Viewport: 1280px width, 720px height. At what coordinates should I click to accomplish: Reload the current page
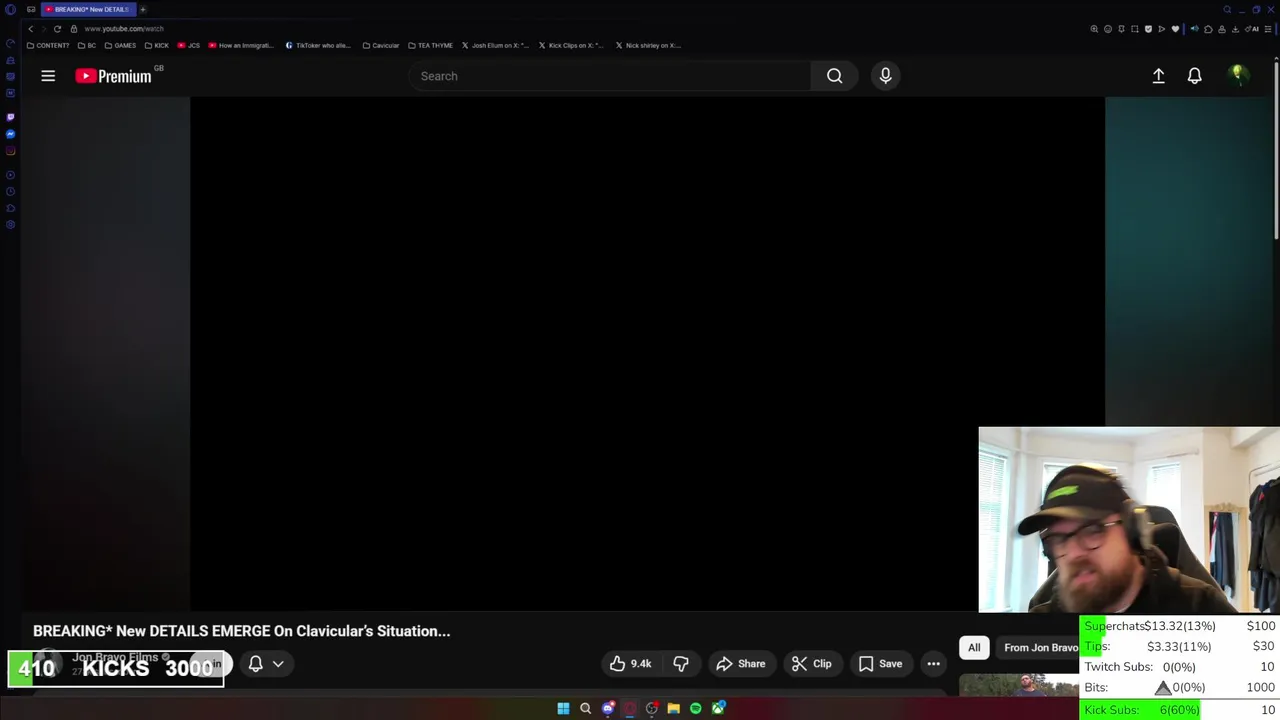coord(57,29)
